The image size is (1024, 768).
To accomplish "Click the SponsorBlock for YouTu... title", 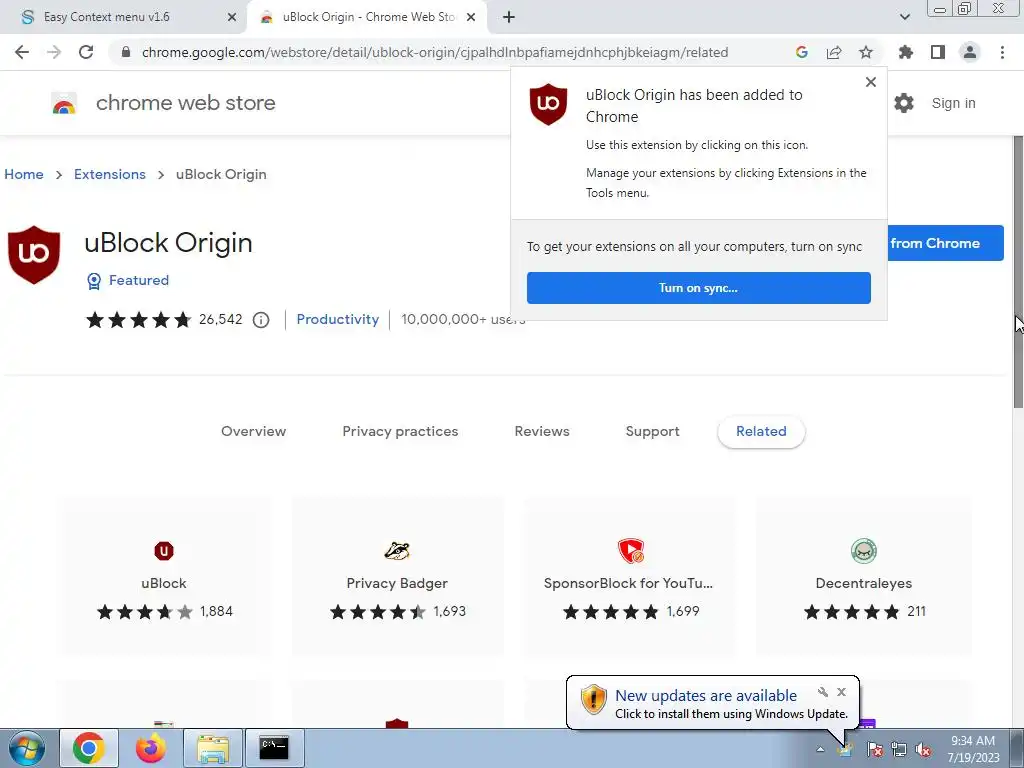I will point(628,583).
